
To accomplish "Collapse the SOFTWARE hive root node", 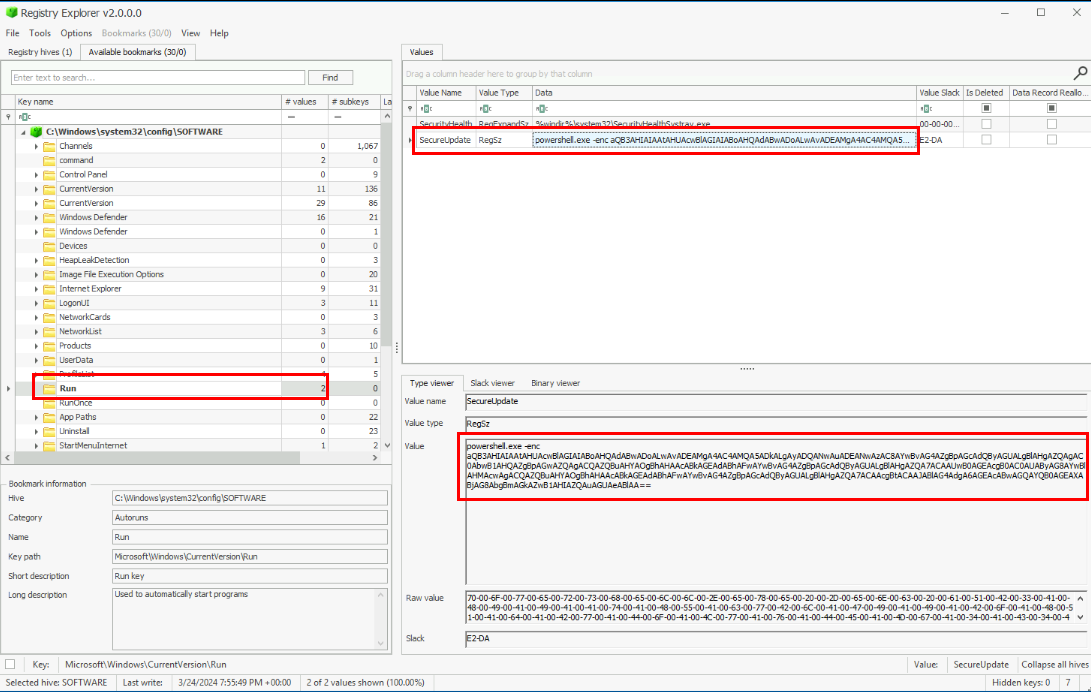I will pos(22,132).
